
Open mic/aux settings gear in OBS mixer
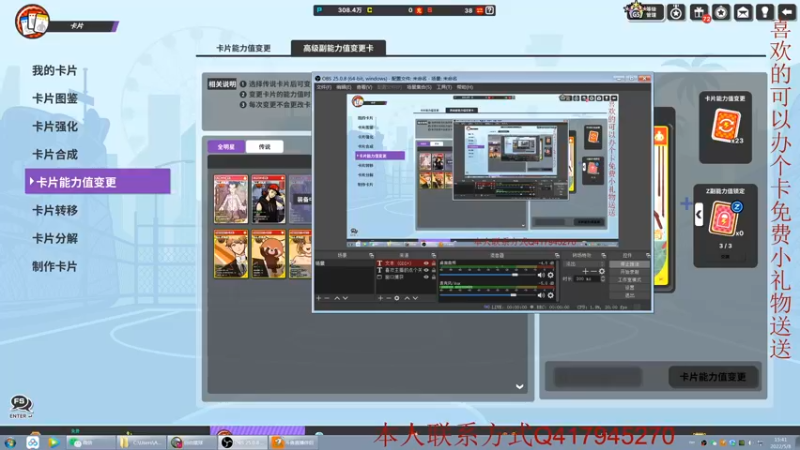[x=550, y=295]
